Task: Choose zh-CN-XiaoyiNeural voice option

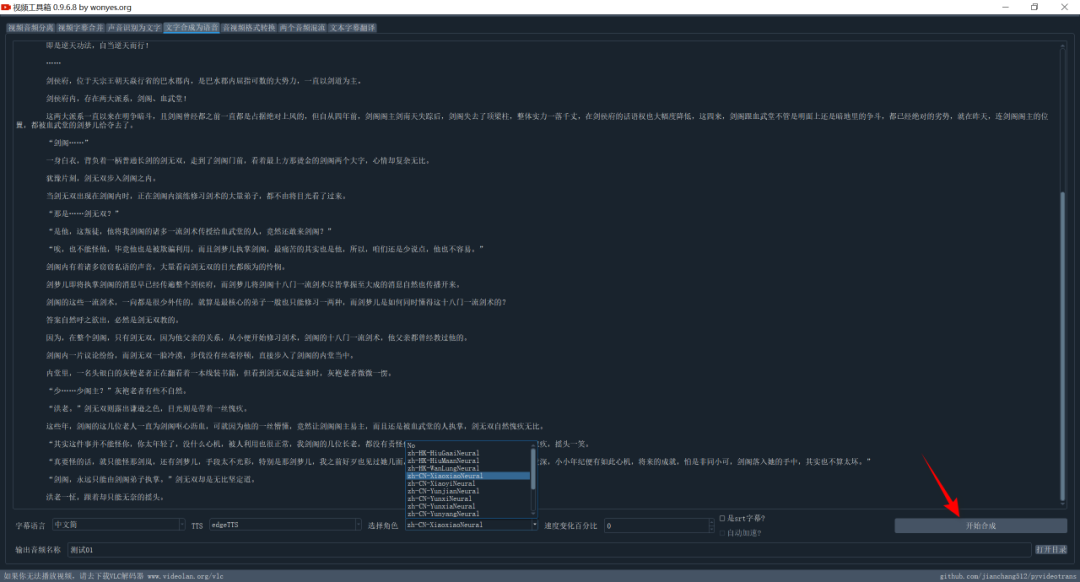Action: click(x=468, y=484)
